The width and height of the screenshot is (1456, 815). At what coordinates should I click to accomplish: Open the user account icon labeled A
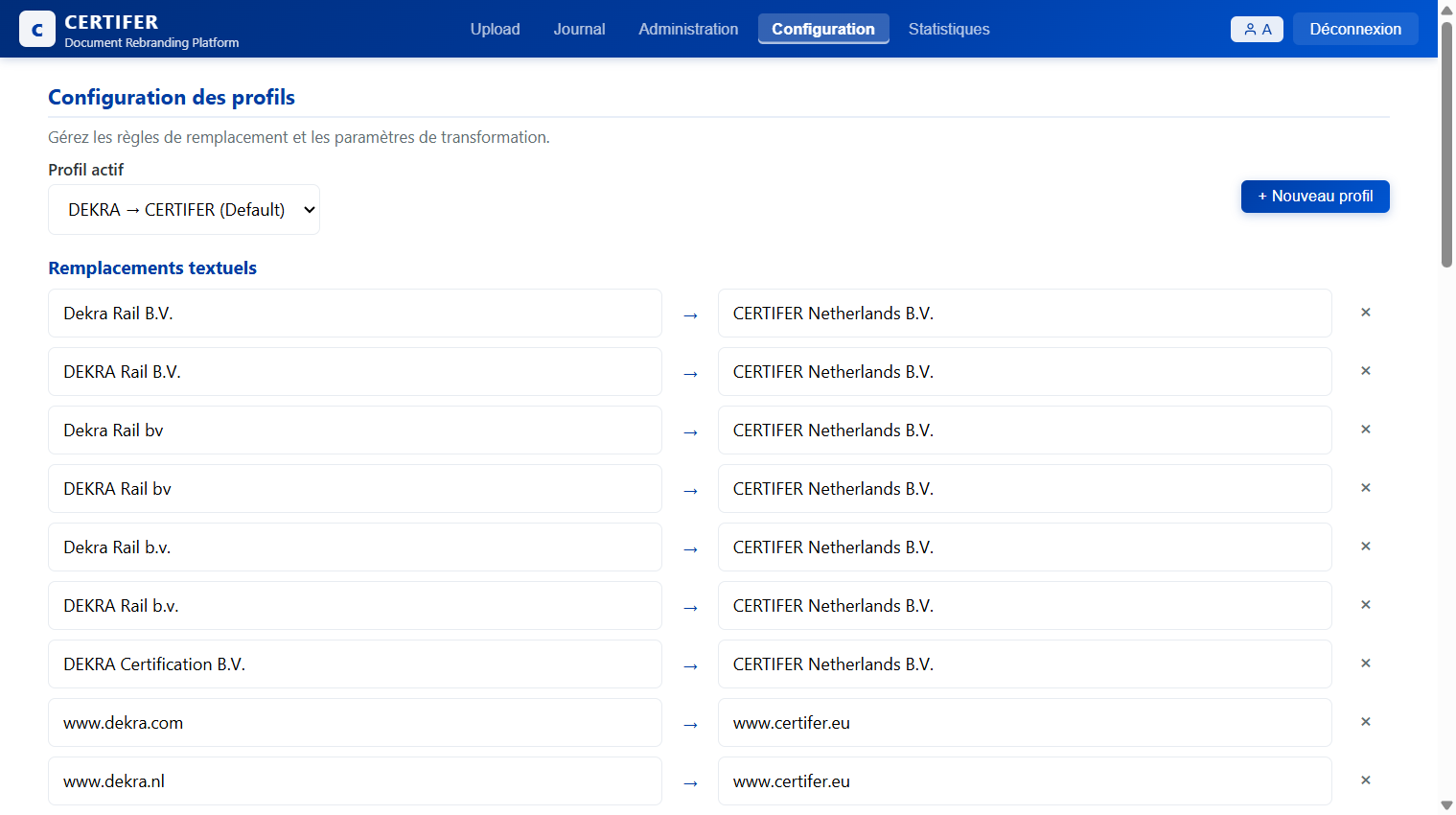(1257, 29)
